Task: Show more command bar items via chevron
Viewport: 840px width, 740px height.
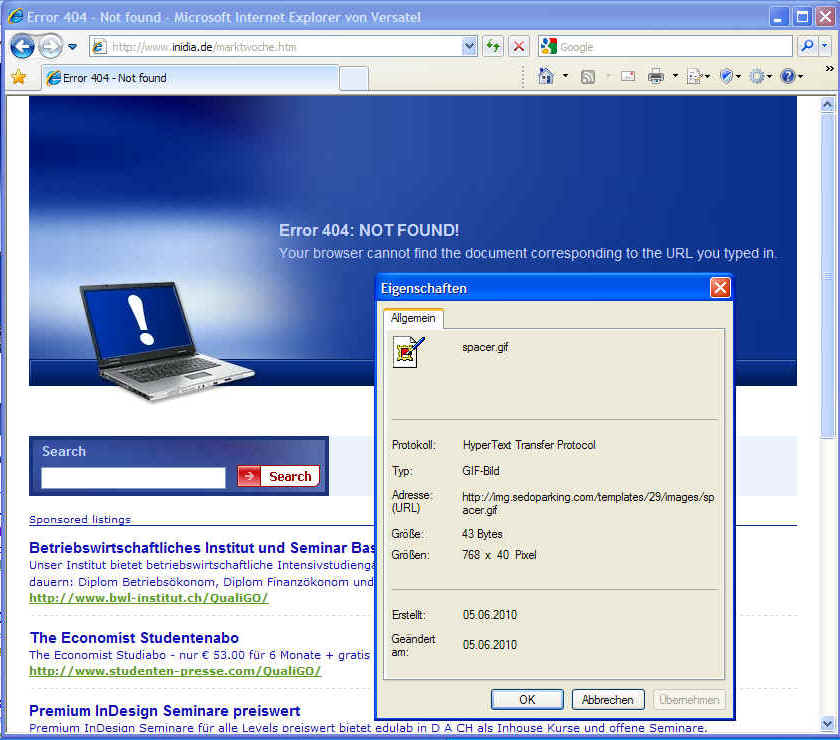Action: tap(829, 69)
